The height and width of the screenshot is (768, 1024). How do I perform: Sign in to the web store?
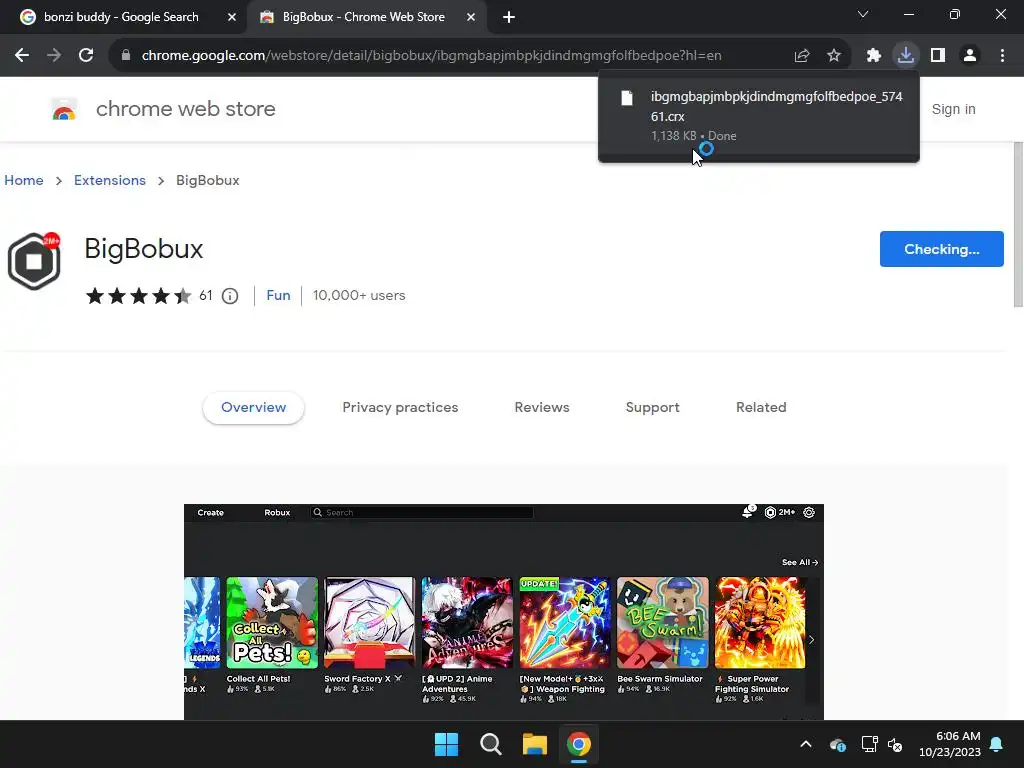tap(953, 109)
